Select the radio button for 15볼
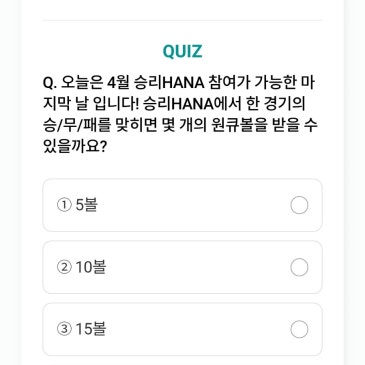 point(299,329)
